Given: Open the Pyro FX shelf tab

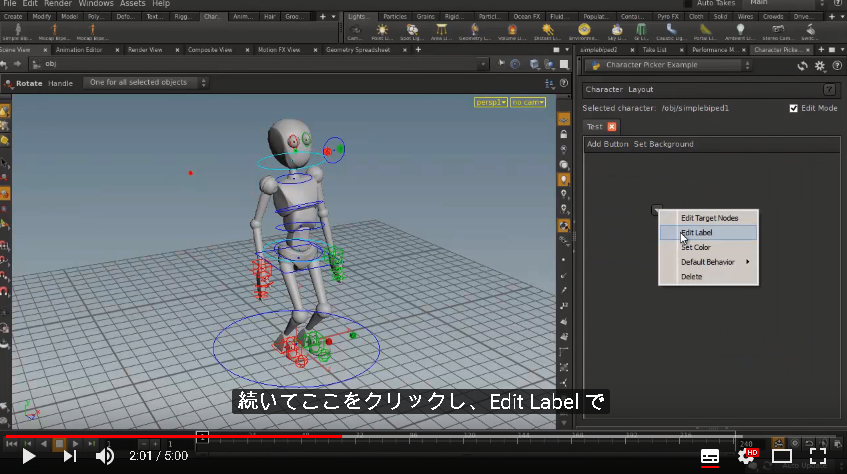Looking at the screenshot, I should point(668,17).
